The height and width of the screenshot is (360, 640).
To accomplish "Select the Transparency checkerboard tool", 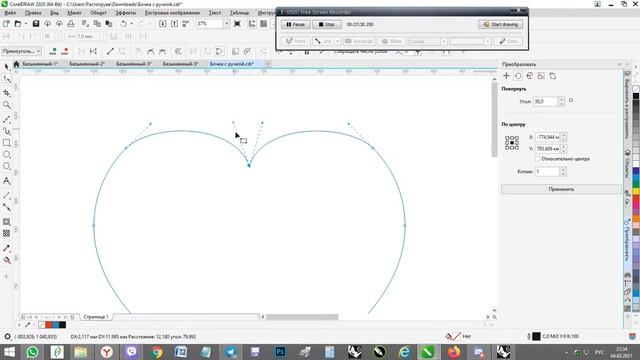I will coord(7,233).
